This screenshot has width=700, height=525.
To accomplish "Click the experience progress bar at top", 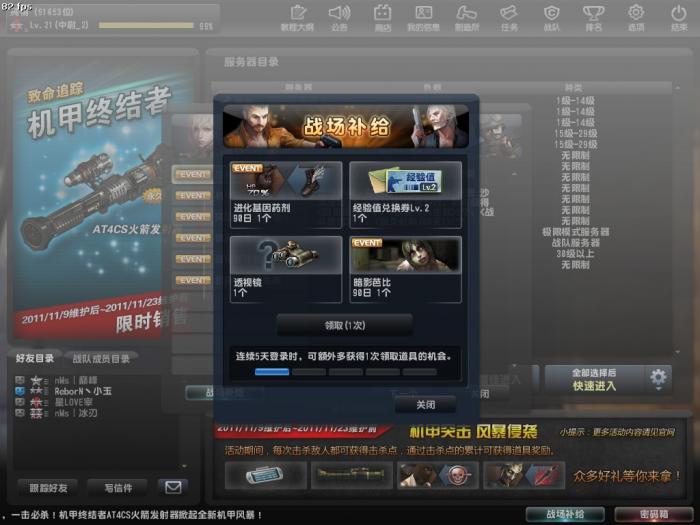I will coord(146,25).
